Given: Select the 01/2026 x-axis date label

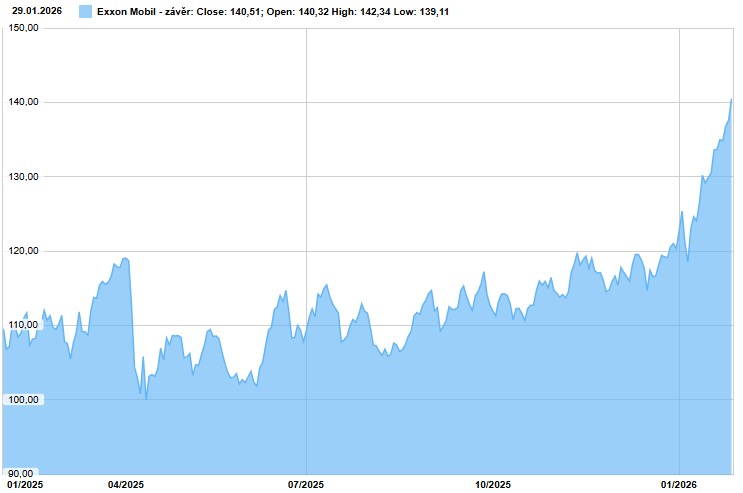Looking at the screenshot, I should pos(679,485).
